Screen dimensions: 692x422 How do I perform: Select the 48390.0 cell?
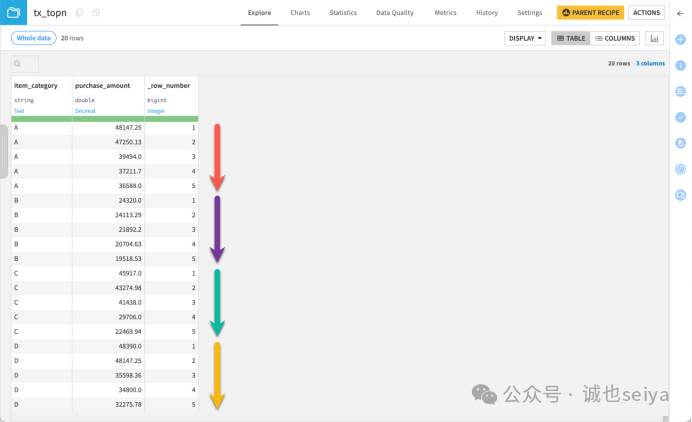click(108, 346)
